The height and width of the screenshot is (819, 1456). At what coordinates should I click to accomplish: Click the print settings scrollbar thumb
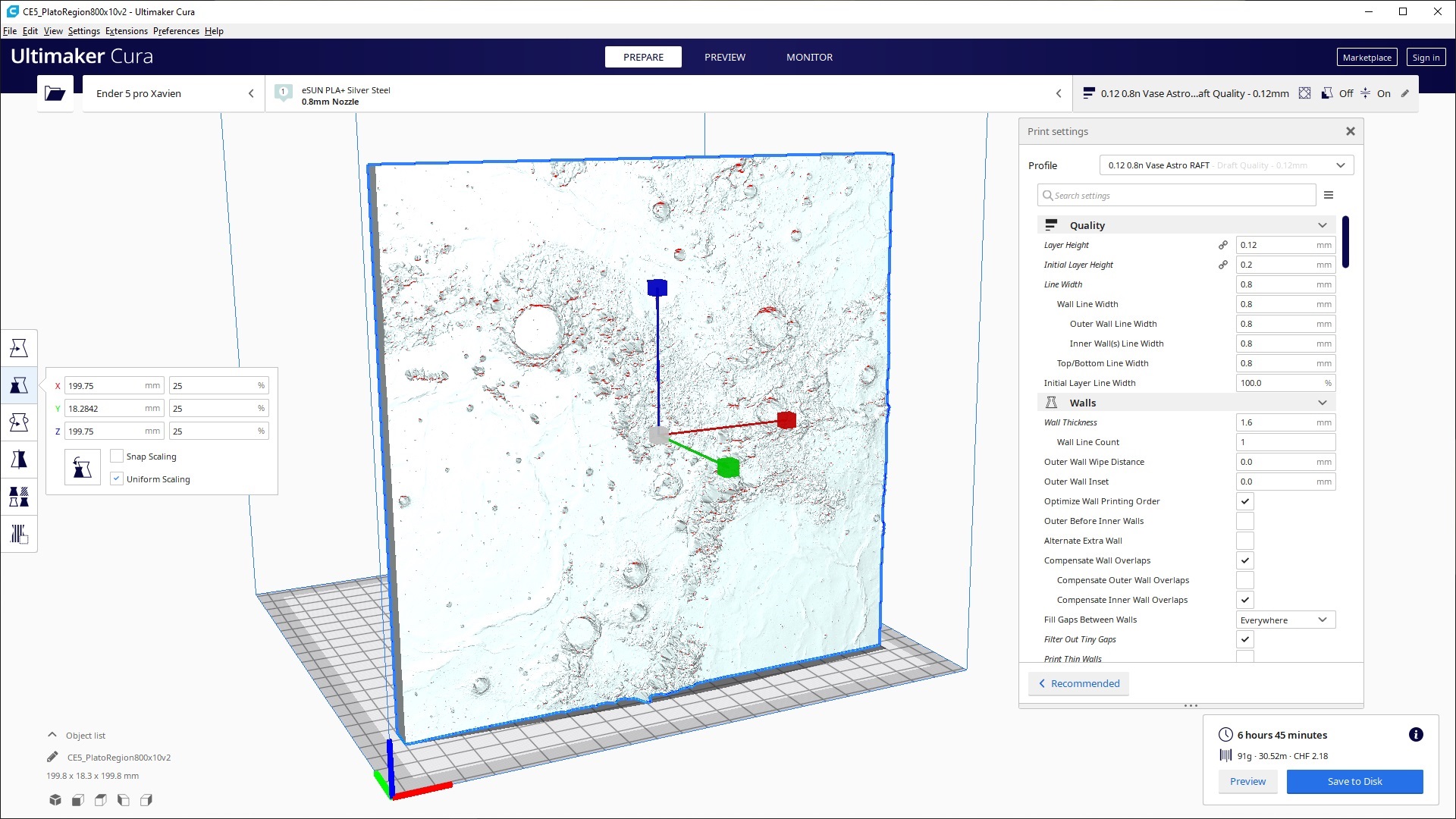1346,242
